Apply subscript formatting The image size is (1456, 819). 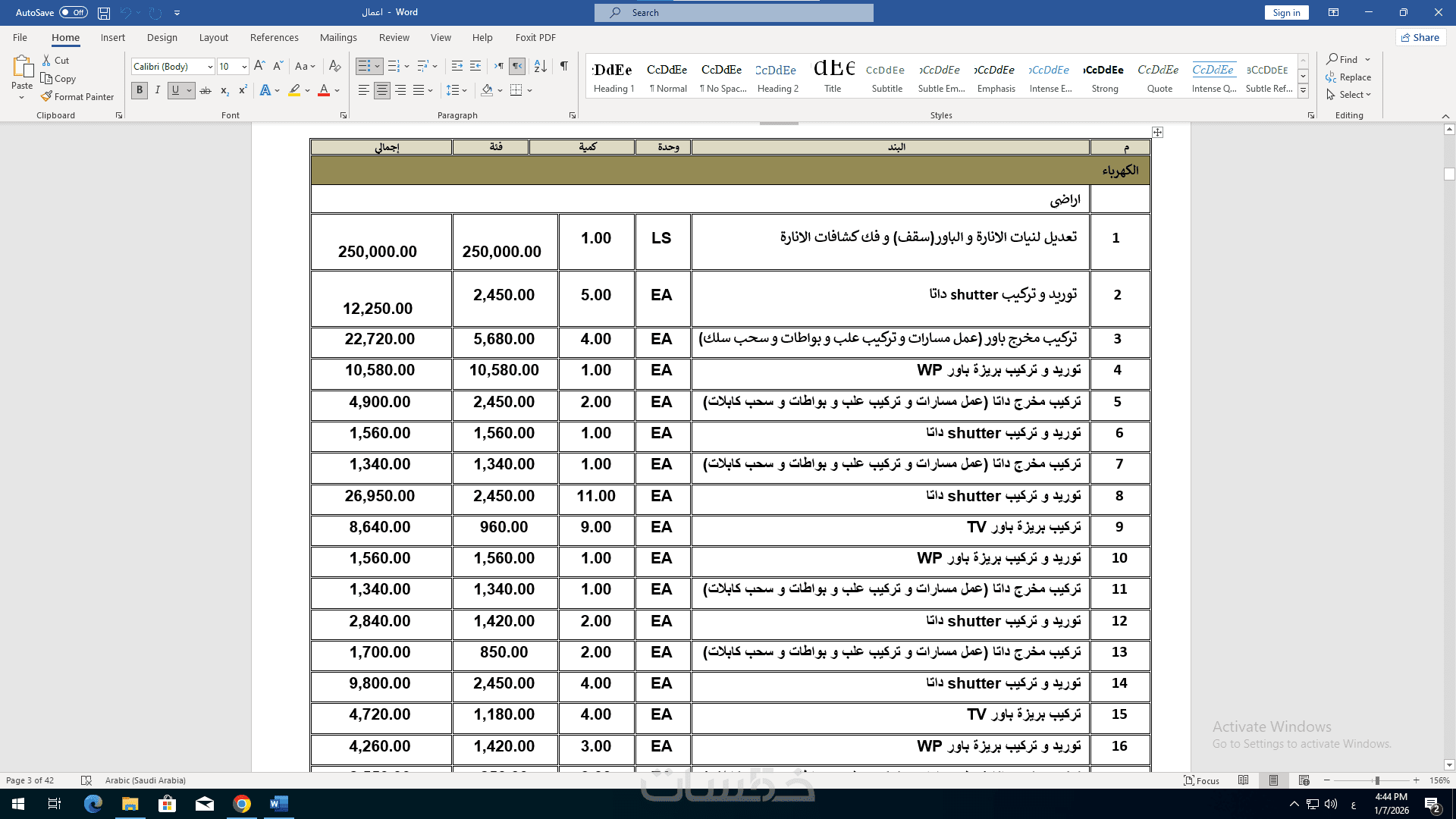[224, 90]
